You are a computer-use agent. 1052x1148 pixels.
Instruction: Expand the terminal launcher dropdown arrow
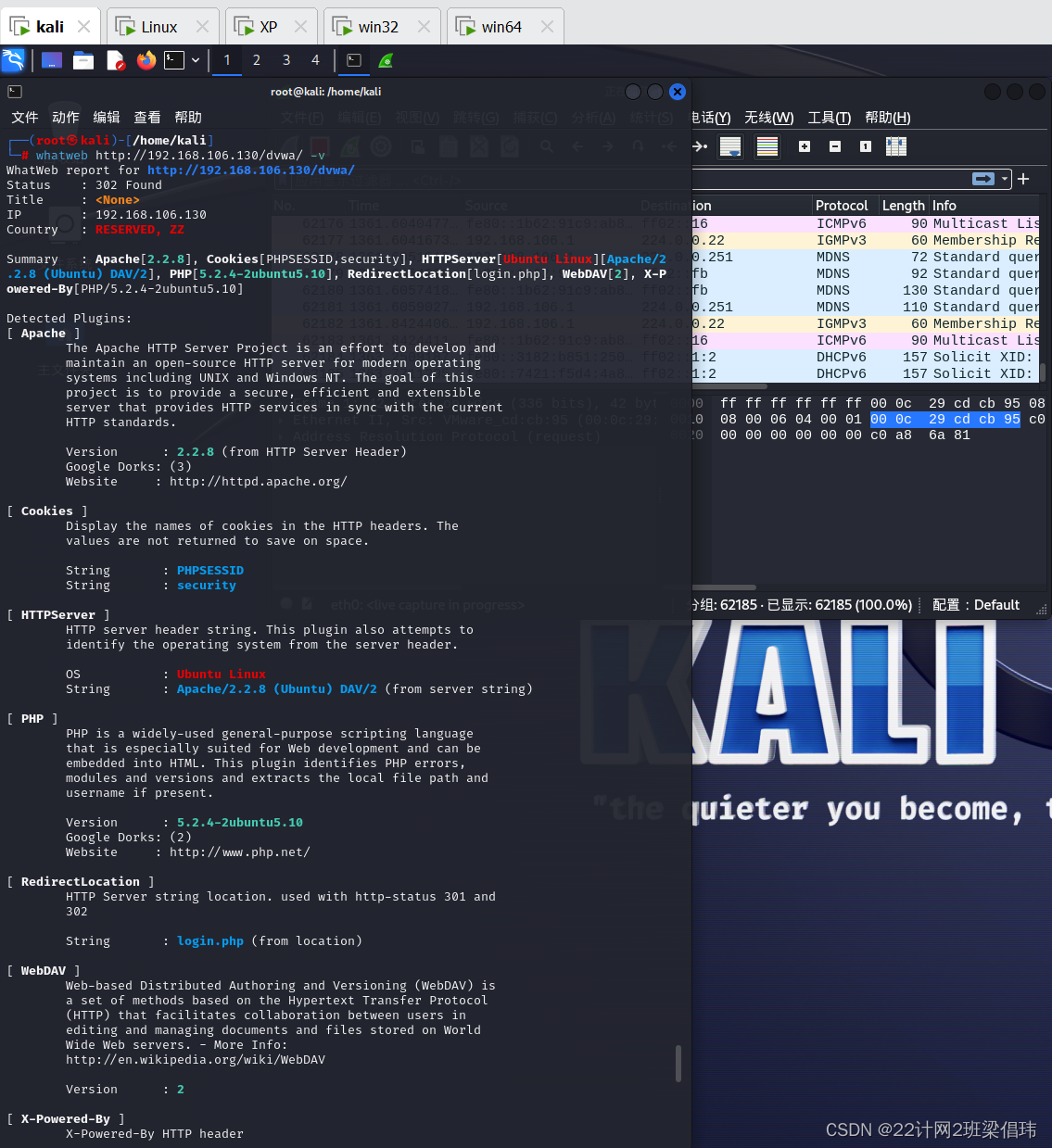click(196, 60)
